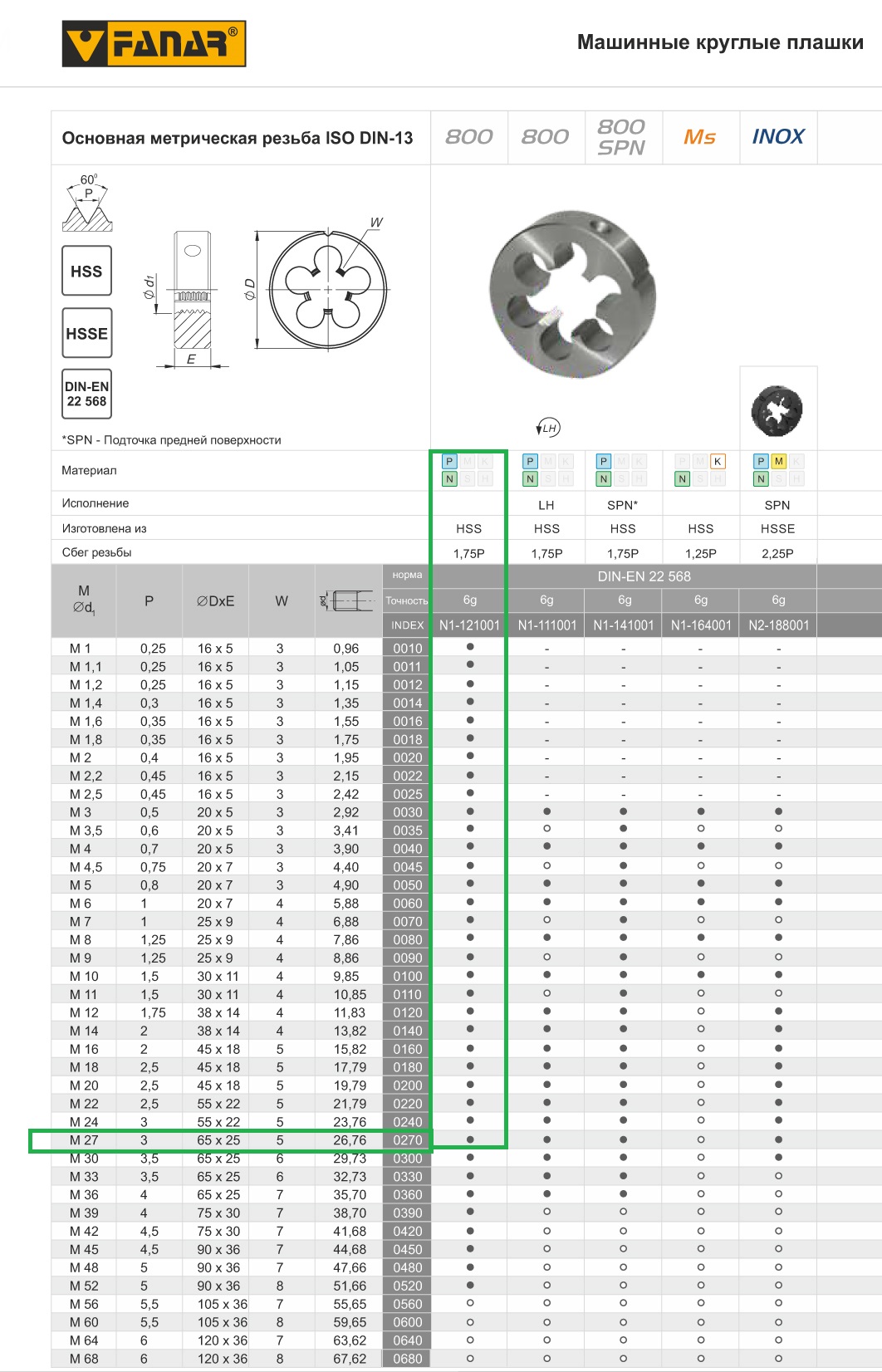Click the Материал row label
This screenshot has width=882, height=1372.
coord(89,470)
